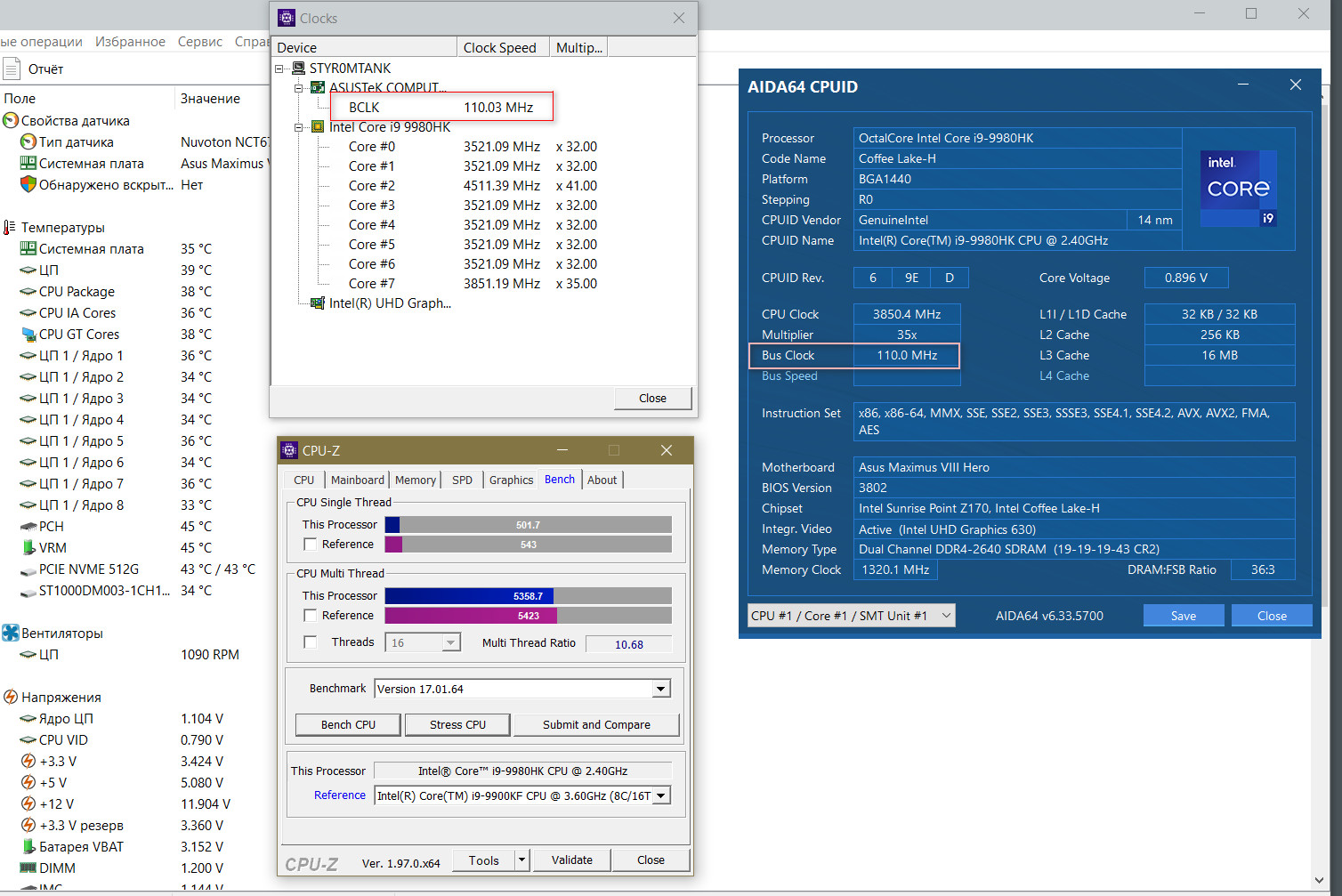Screen dimensions: 1342x896
Task: Click the Значение column header
Action: tap(211, 99)
